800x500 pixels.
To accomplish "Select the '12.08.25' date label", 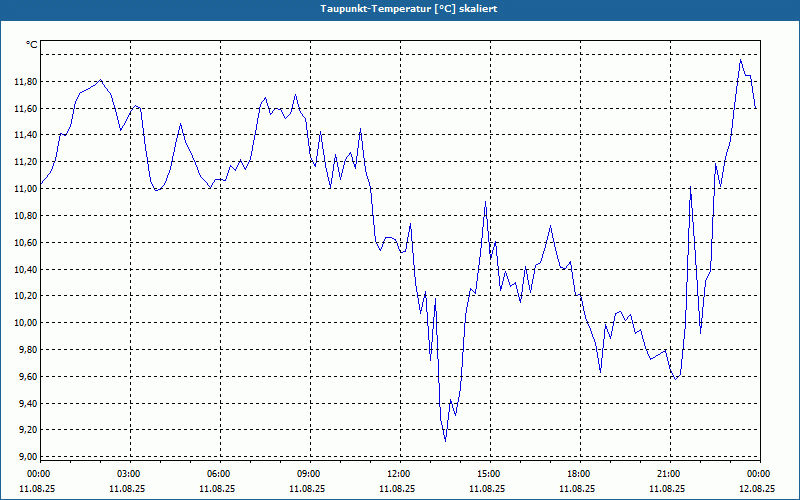I will click(x=759, y=488).
